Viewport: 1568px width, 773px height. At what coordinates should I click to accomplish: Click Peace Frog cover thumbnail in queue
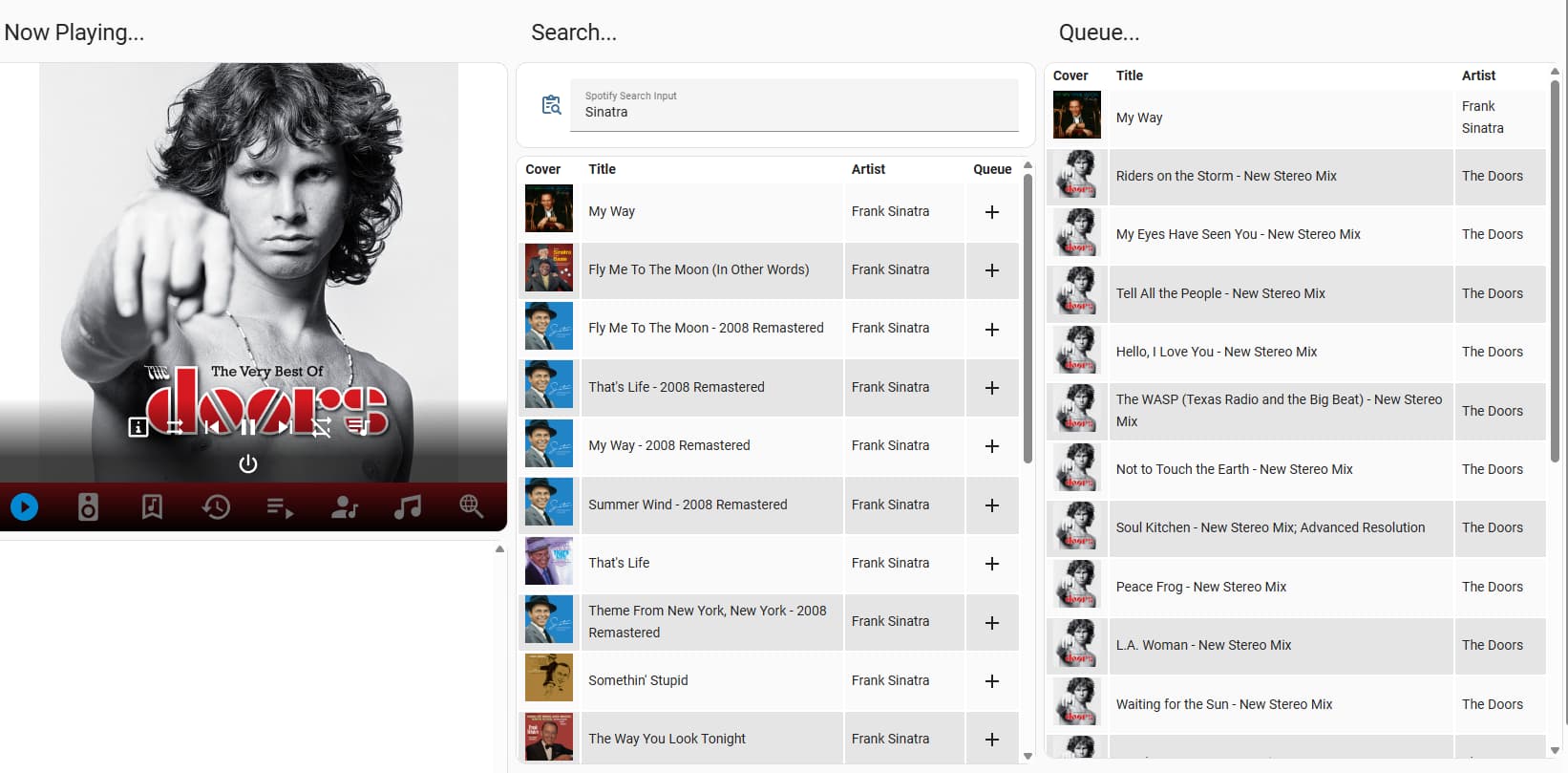(1077, 586)
